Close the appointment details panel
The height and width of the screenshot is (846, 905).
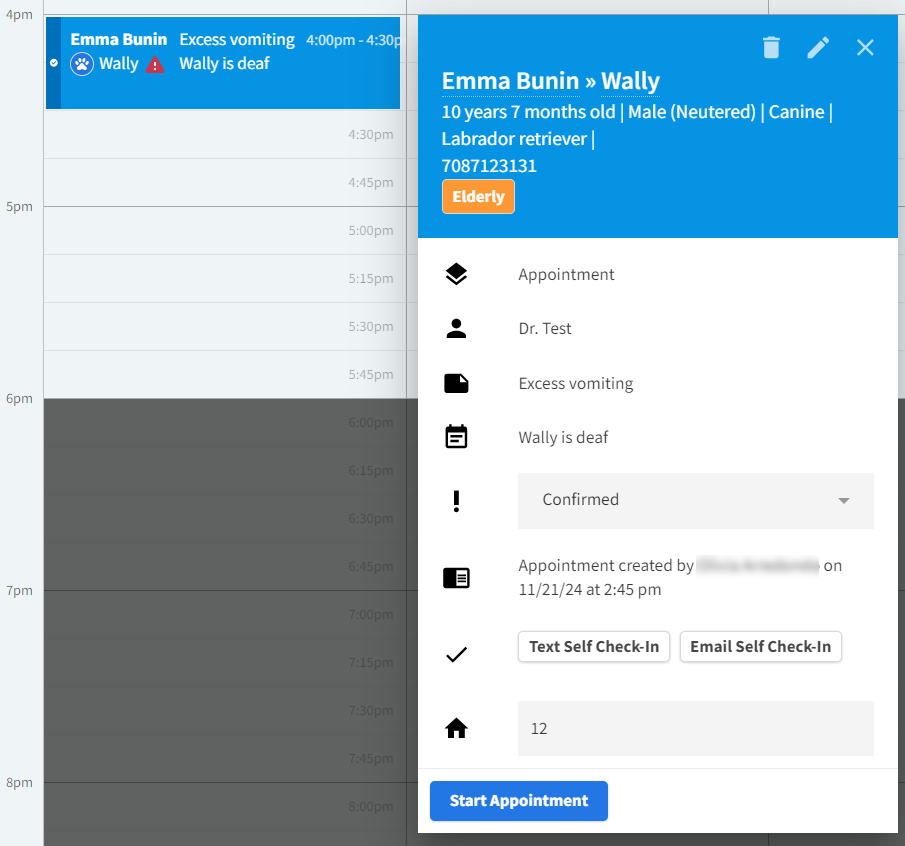865,47
